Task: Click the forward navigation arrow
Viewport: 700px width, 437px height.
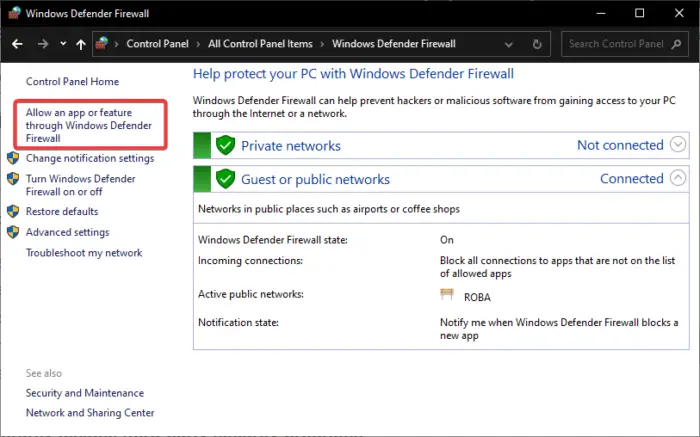Action: pos(43,44)
